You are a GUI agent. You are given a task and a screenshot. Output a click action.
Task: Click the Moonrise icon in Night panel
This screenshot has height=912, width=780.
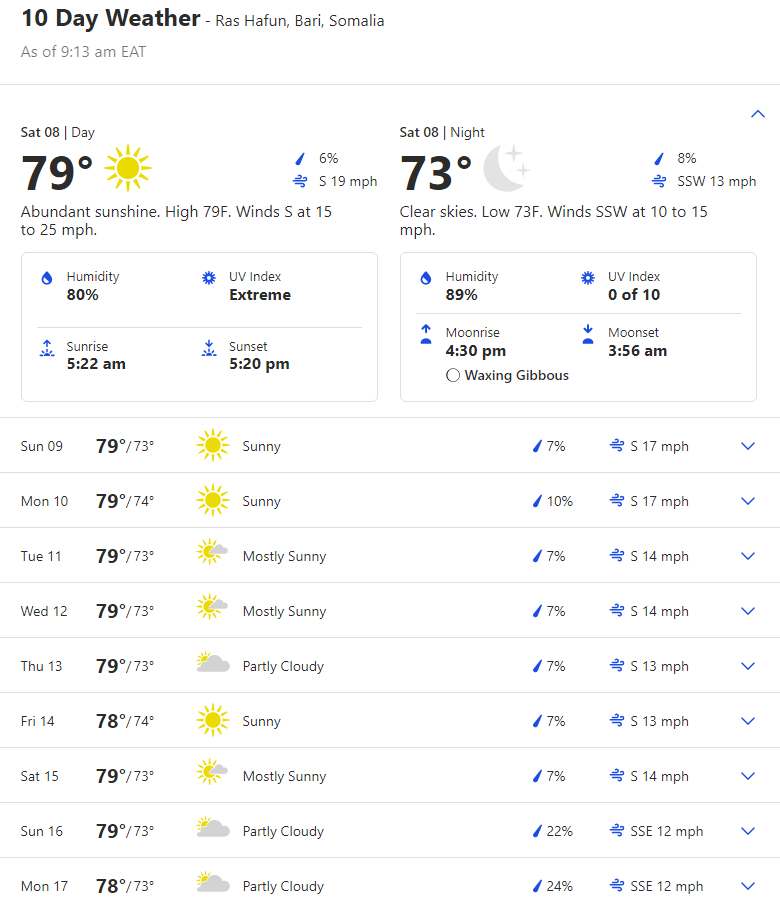click(426, 334)
